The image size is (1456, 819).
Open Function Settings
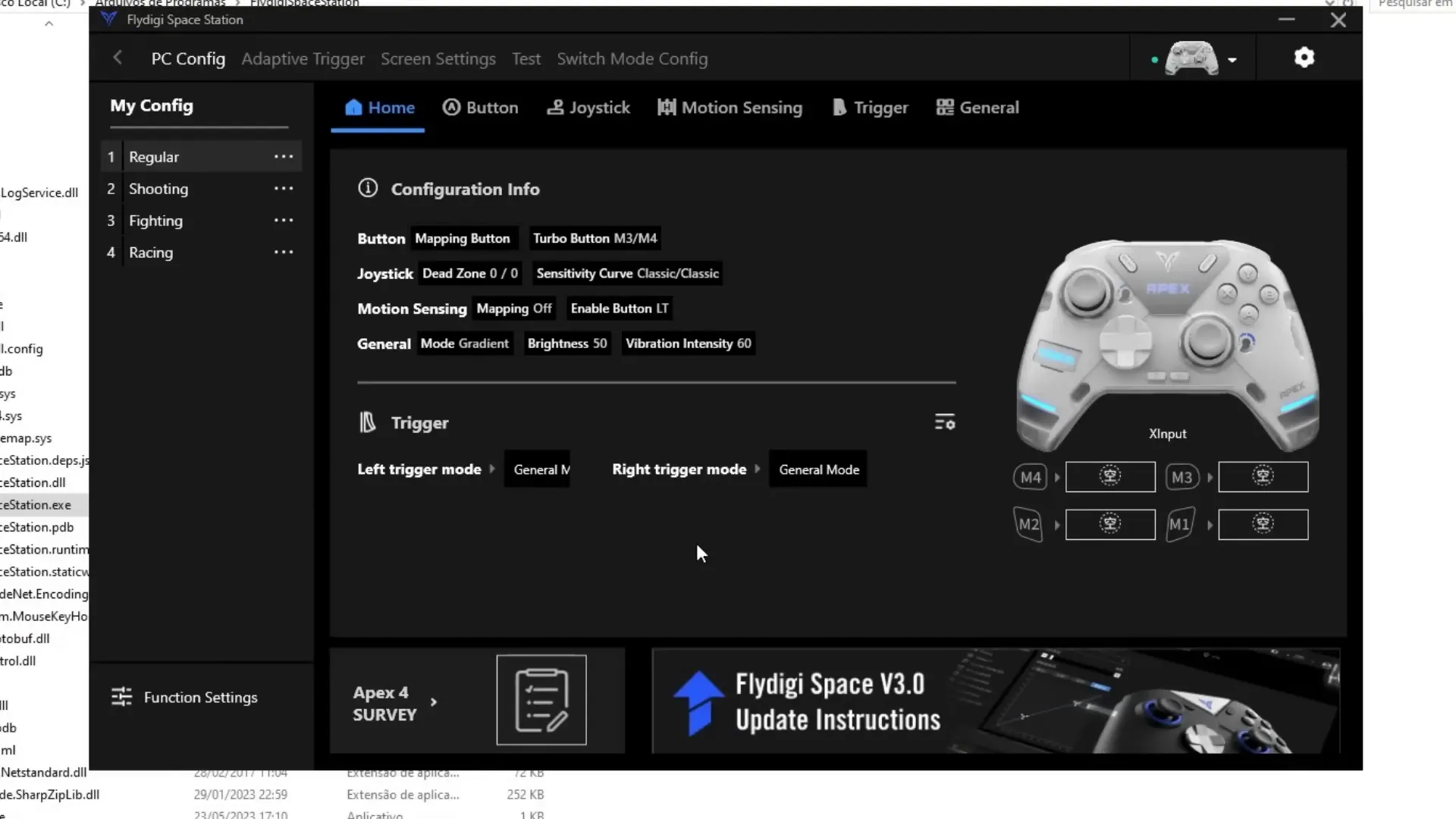[x=184, y=697]
